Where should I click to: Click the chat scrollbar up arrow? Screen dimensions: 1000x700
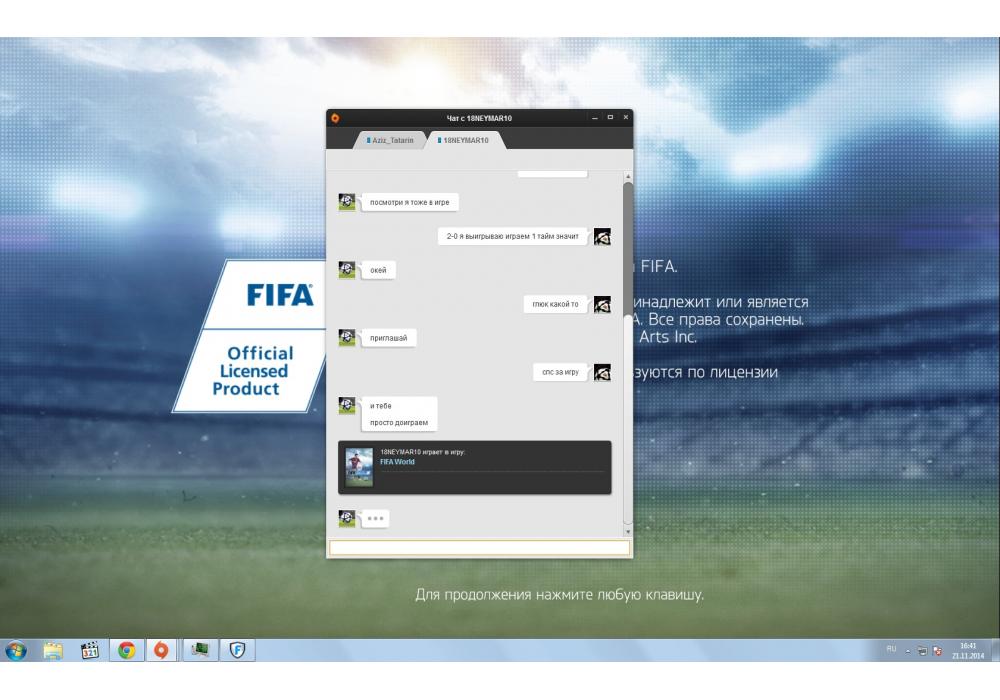(x=628, y=176)
